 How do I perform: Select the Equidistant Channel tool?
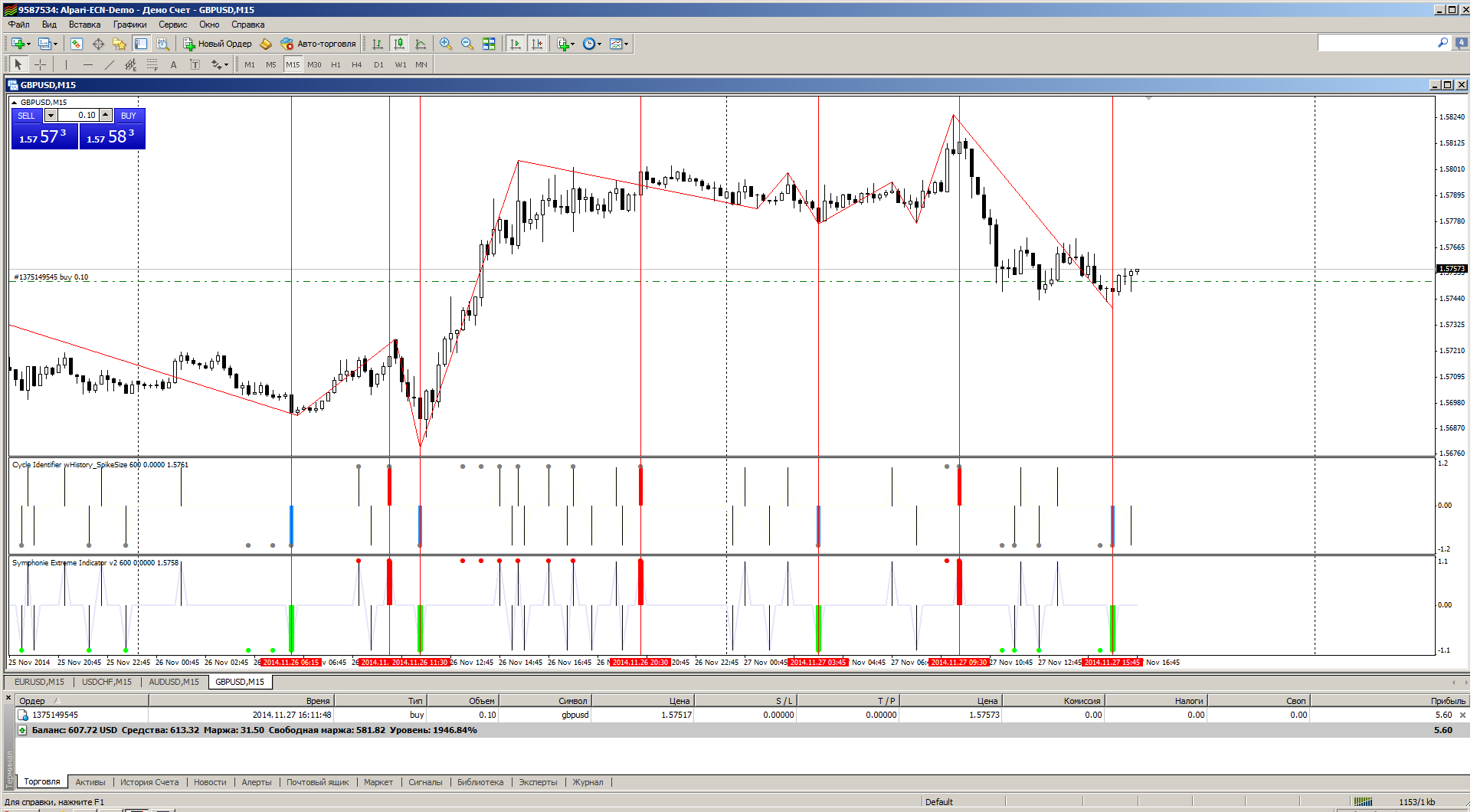pyautogui.click(x=130, y=64)
